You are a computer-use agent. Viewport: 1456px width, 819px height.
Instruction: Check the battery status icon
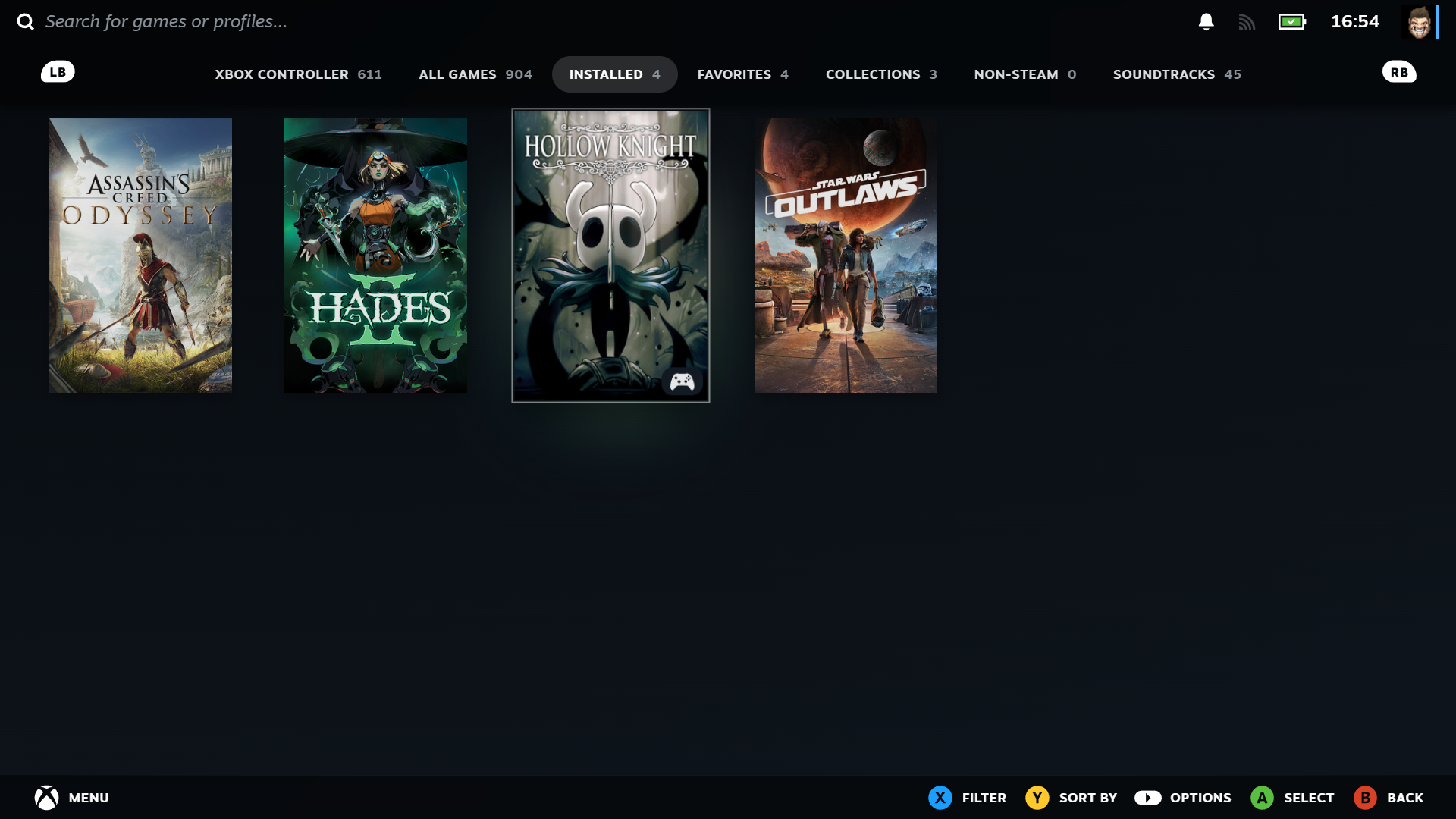click(x=1293, y=23)
